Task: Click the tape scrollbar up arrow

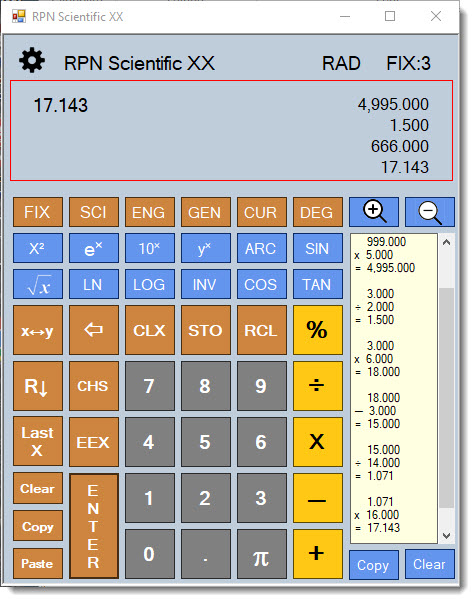Action: click(x=446, y=242)
